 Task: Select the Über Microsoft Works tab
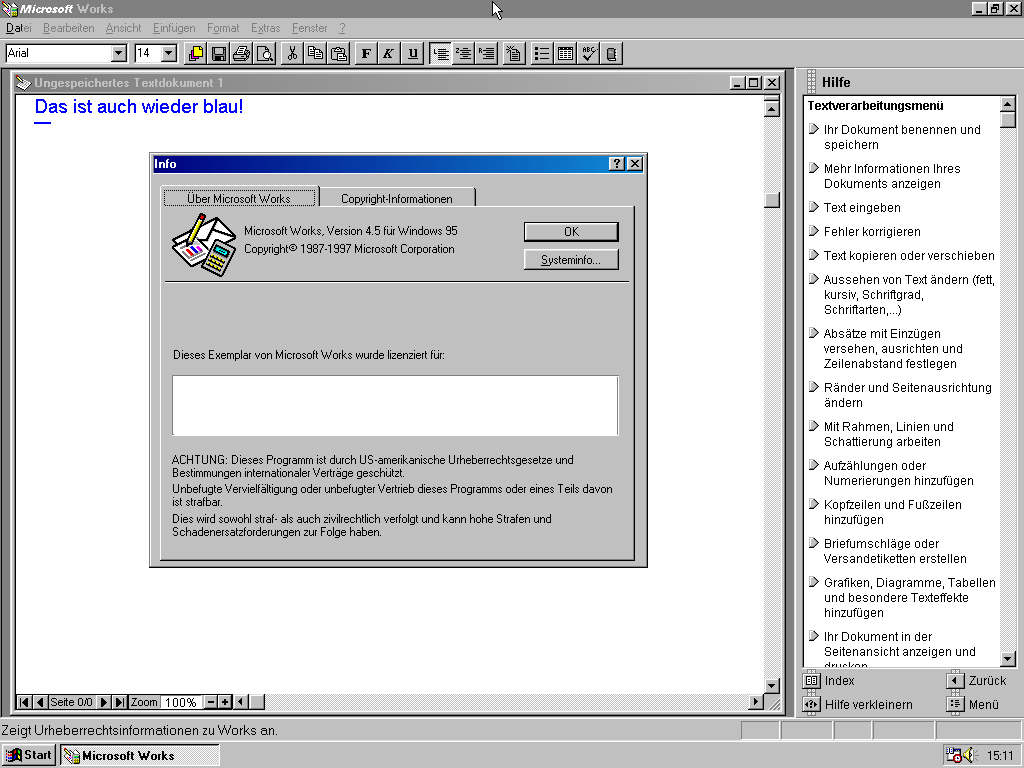pos(239,199)
